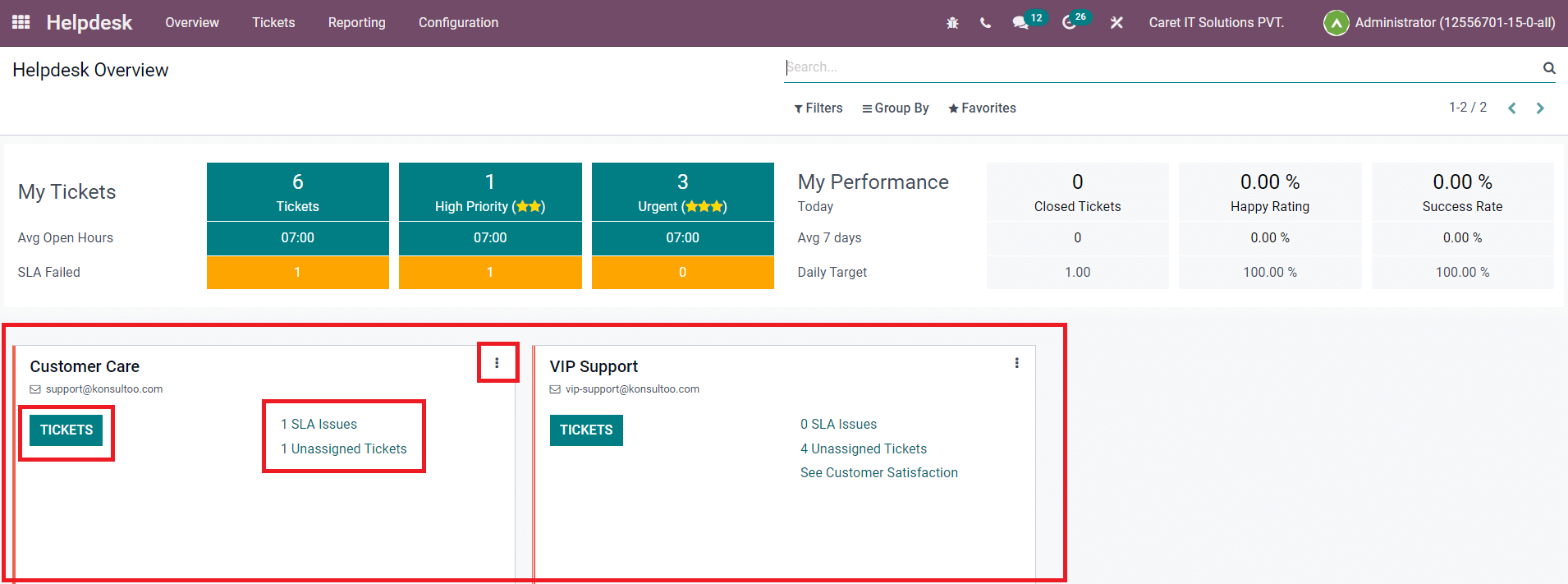Click SLA Failed count under High Priority
Viewport: 1568px width, 584px height.
[x=490, y=273]
